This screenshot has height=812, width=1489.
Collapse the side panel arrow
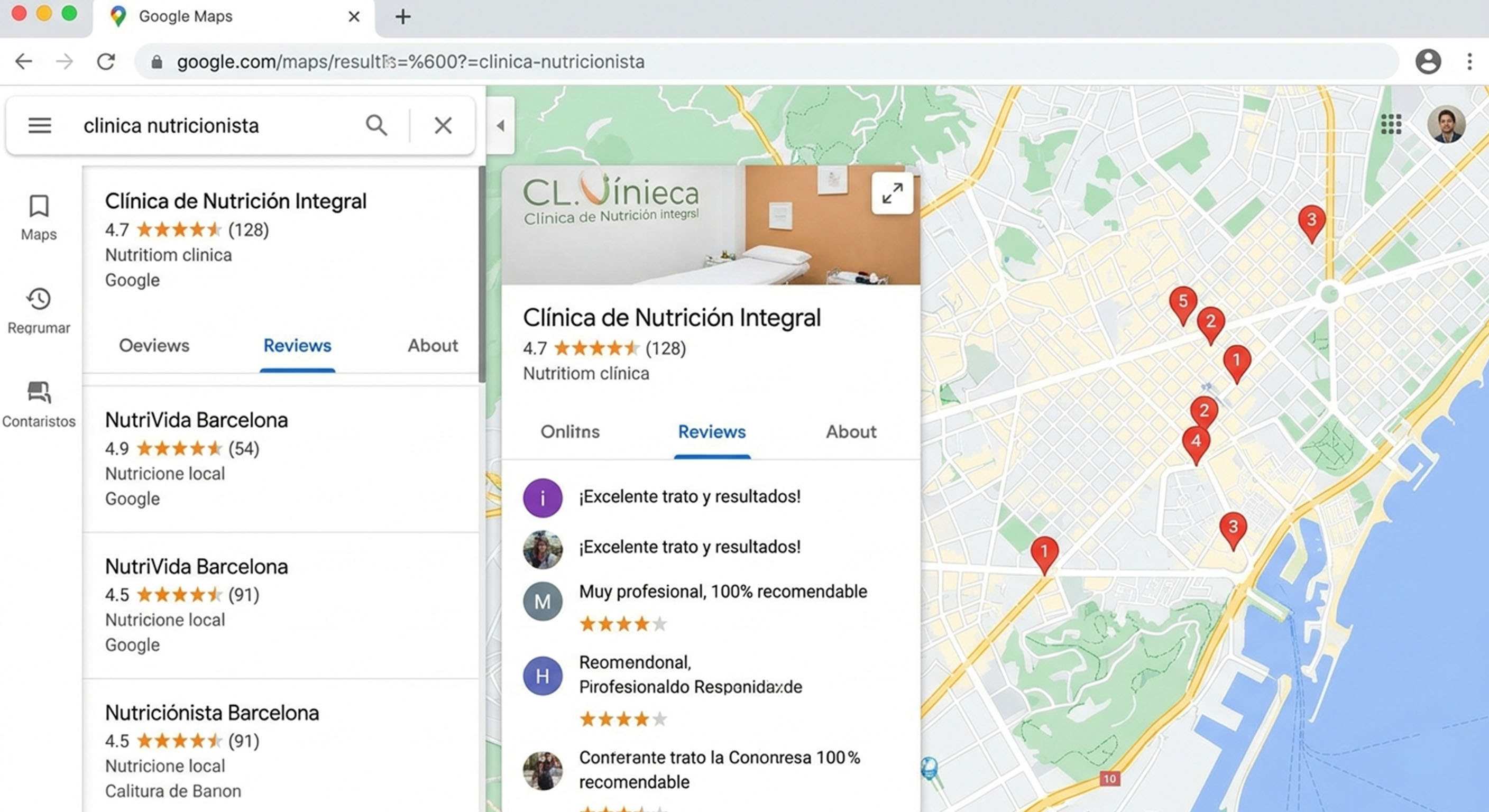pyautogui.click(x=501, y=125)
